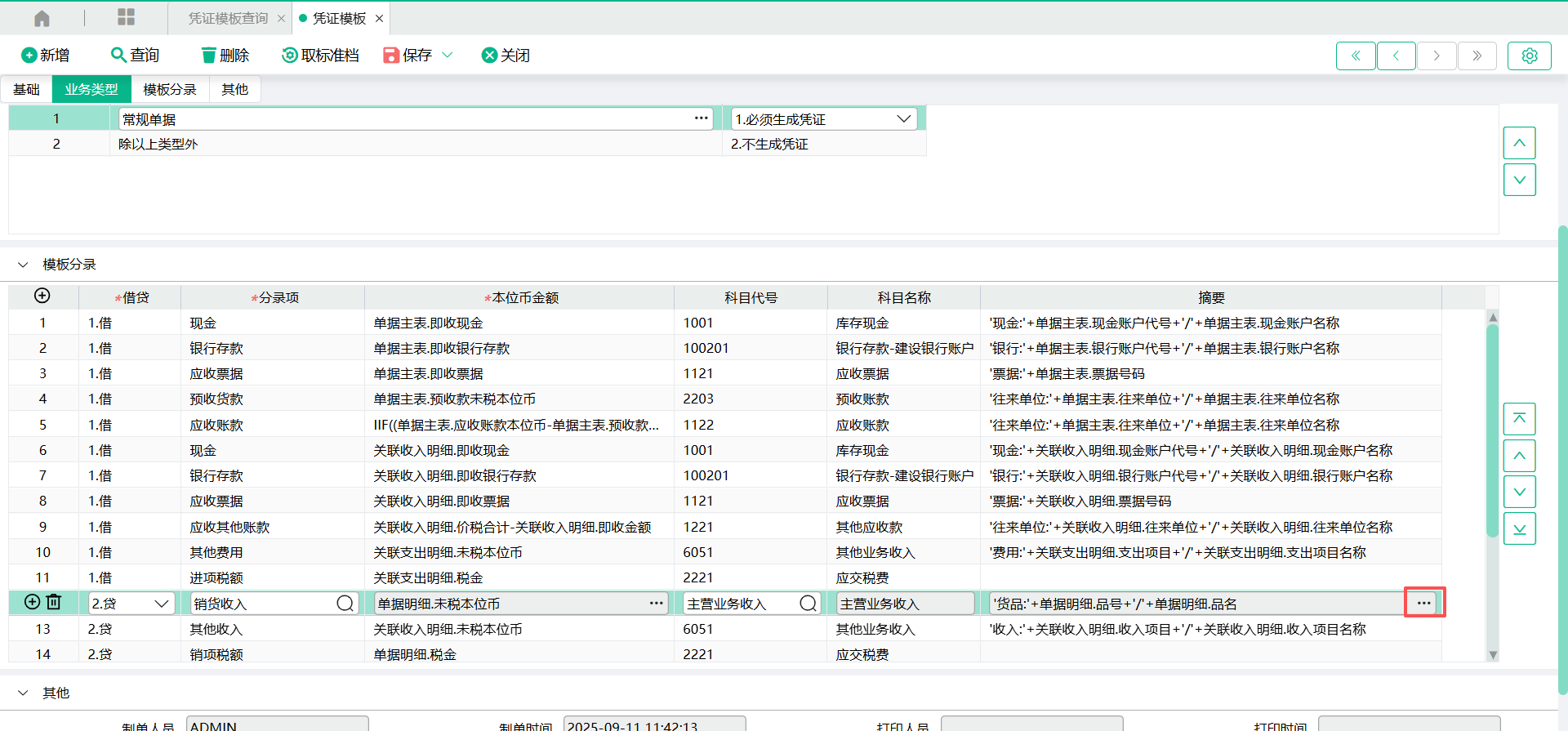Click the 新增 add button
Screen dimensions: 1568x731
point(45,55)
